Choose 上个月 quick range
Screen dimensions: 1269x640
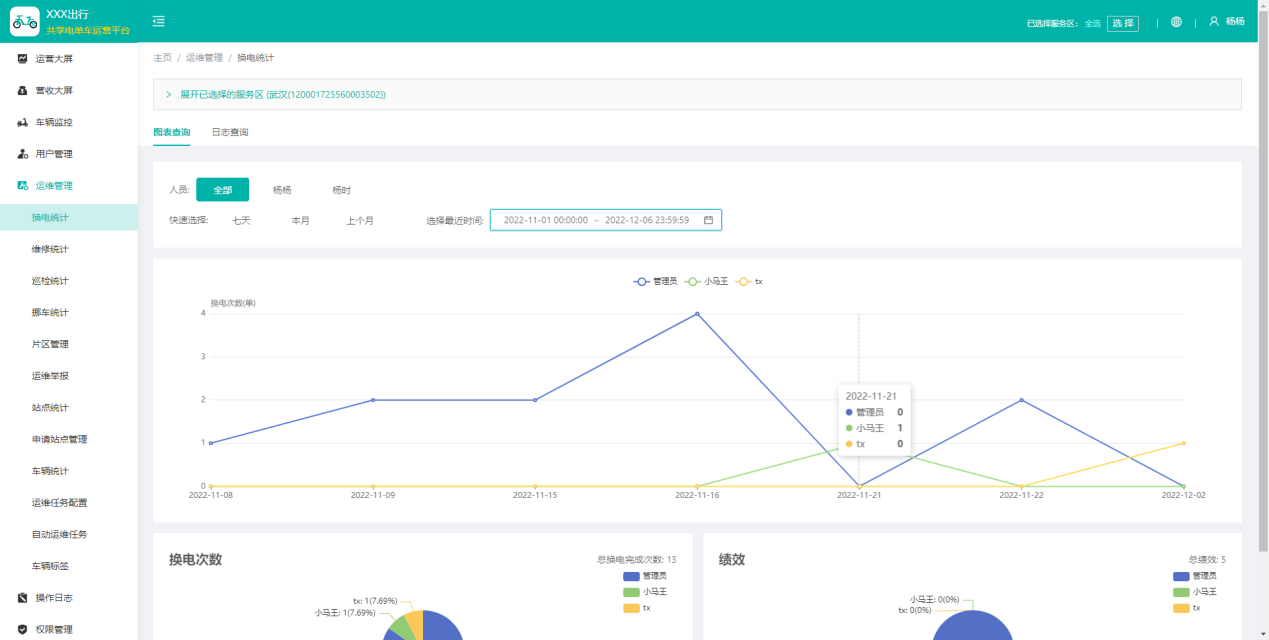point(360,220)
